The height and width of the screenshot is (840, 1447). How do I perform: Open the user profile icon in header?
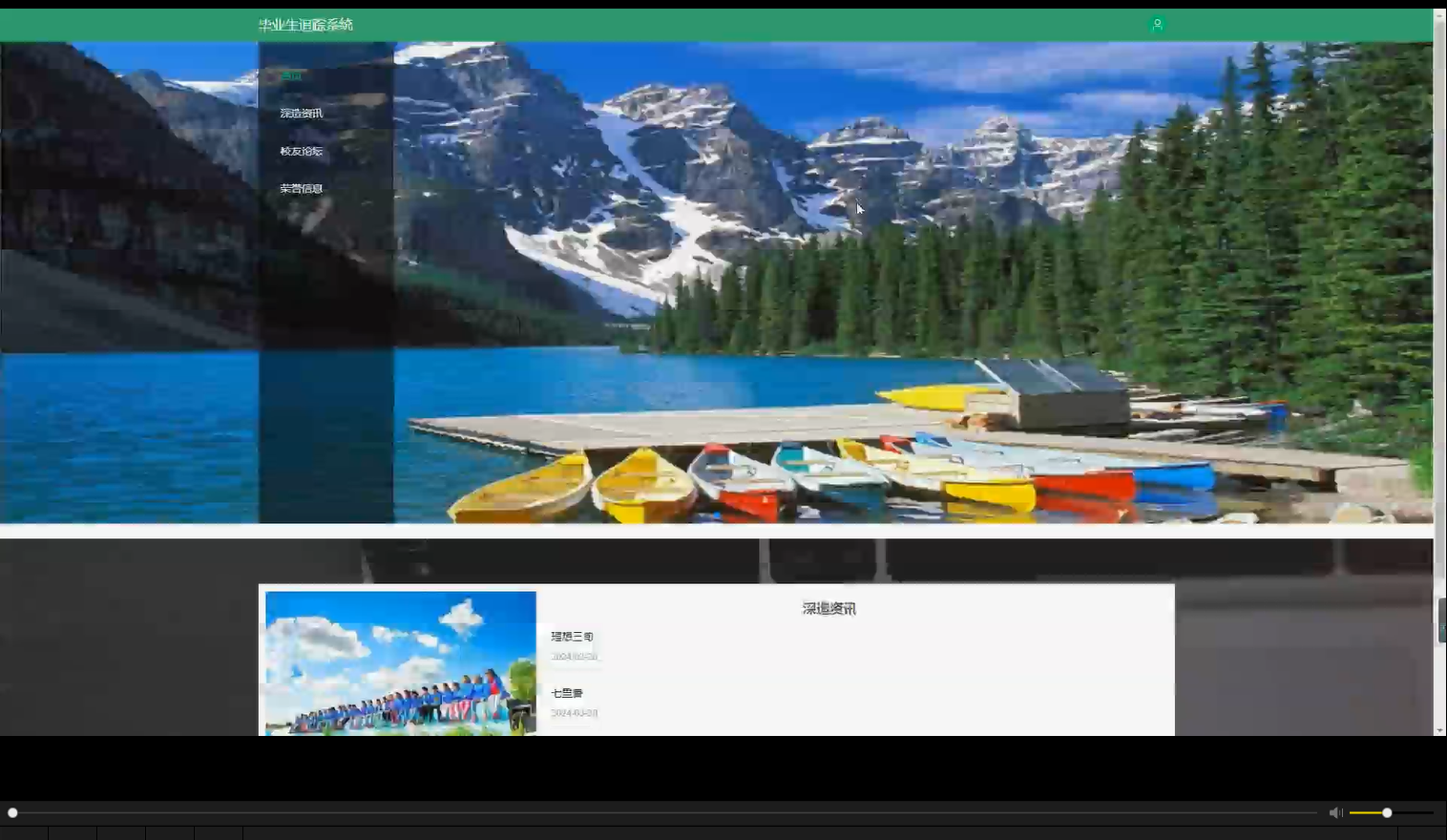point(1157,25)
